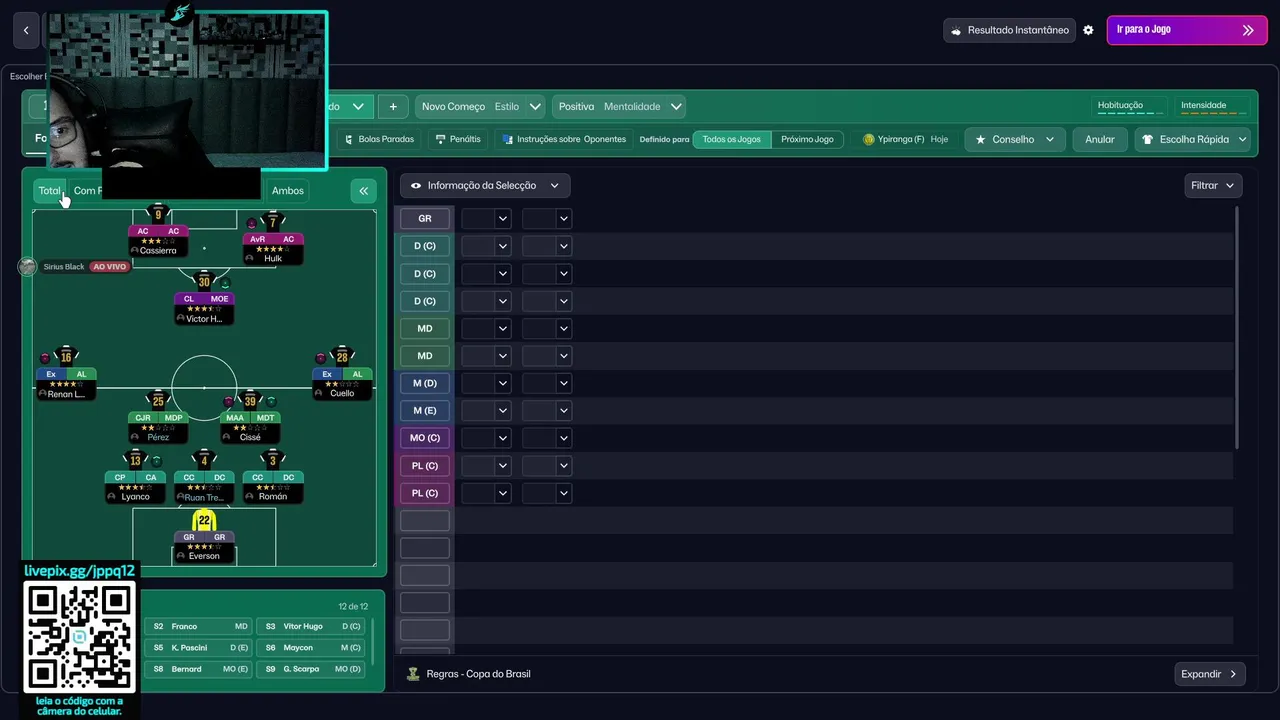The image size is (1280, 720).
Task: Select Lyanco number 13 shirt icon
Action: coord(135,460)
